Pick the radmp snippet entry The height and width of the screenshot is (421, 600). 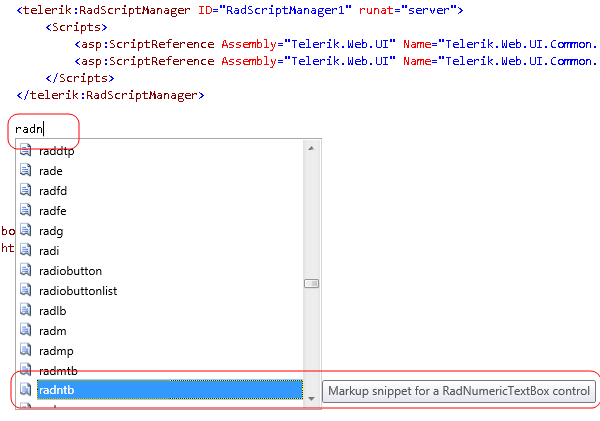coord(56,351)
